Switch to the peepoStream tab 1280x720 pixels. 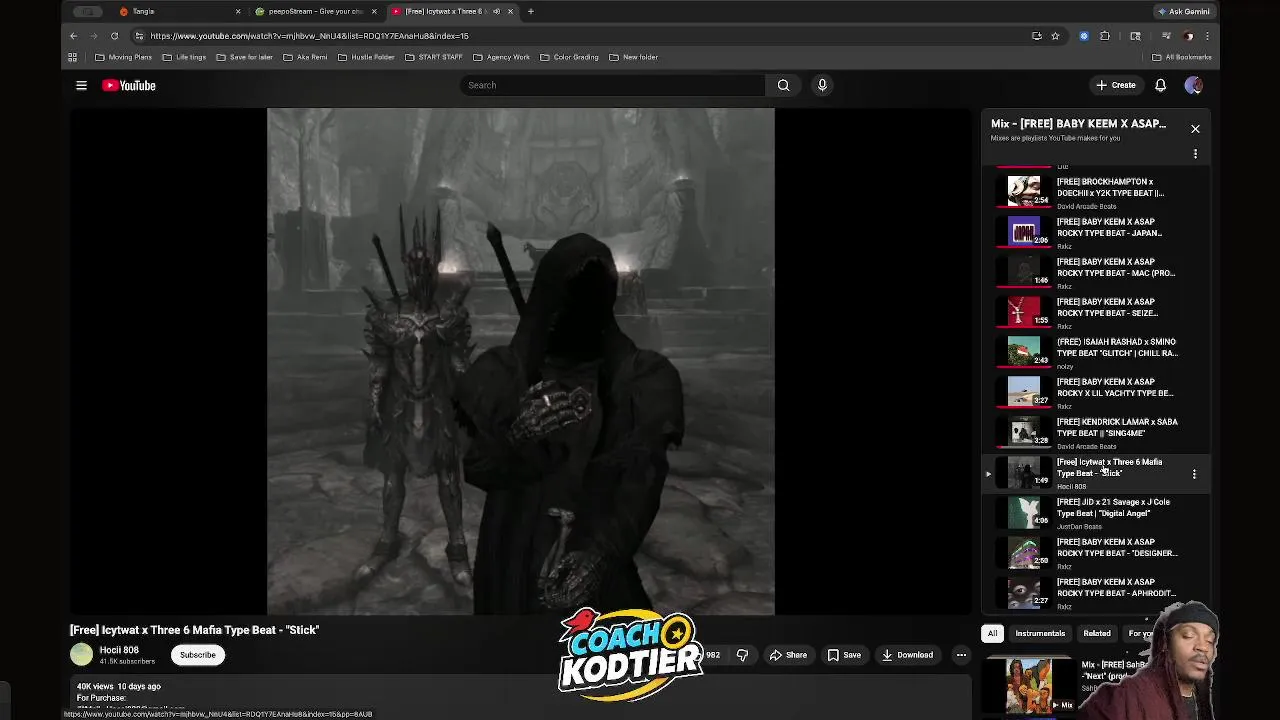(x=316, y=11)
